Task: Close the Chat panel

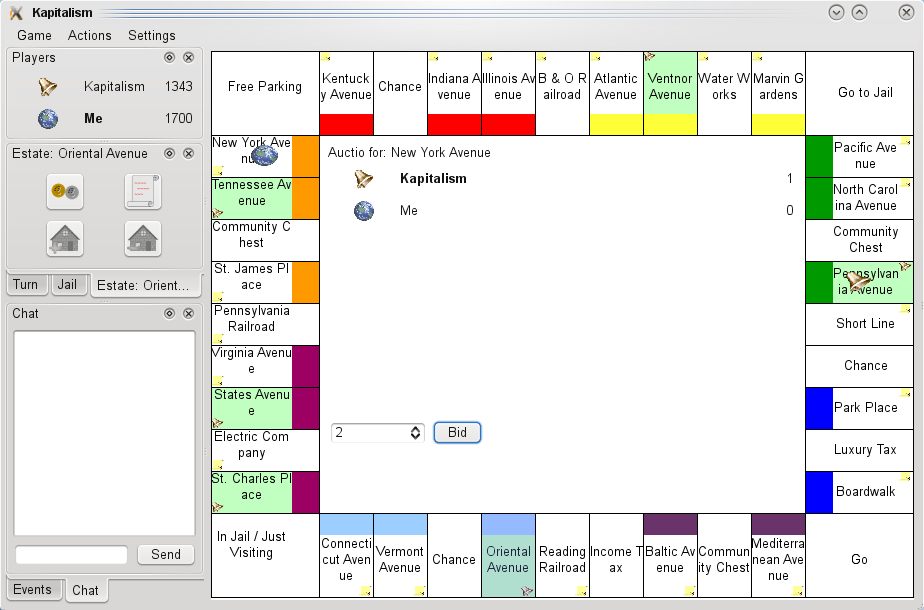Action: 189,313
